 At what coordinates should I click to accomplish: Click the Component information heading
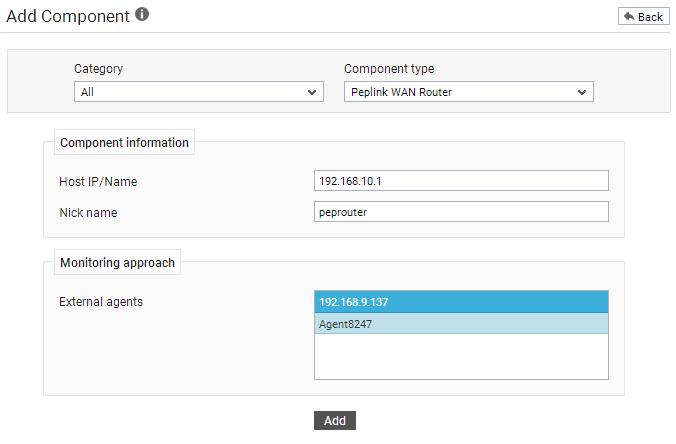click(x=124, y=142)
